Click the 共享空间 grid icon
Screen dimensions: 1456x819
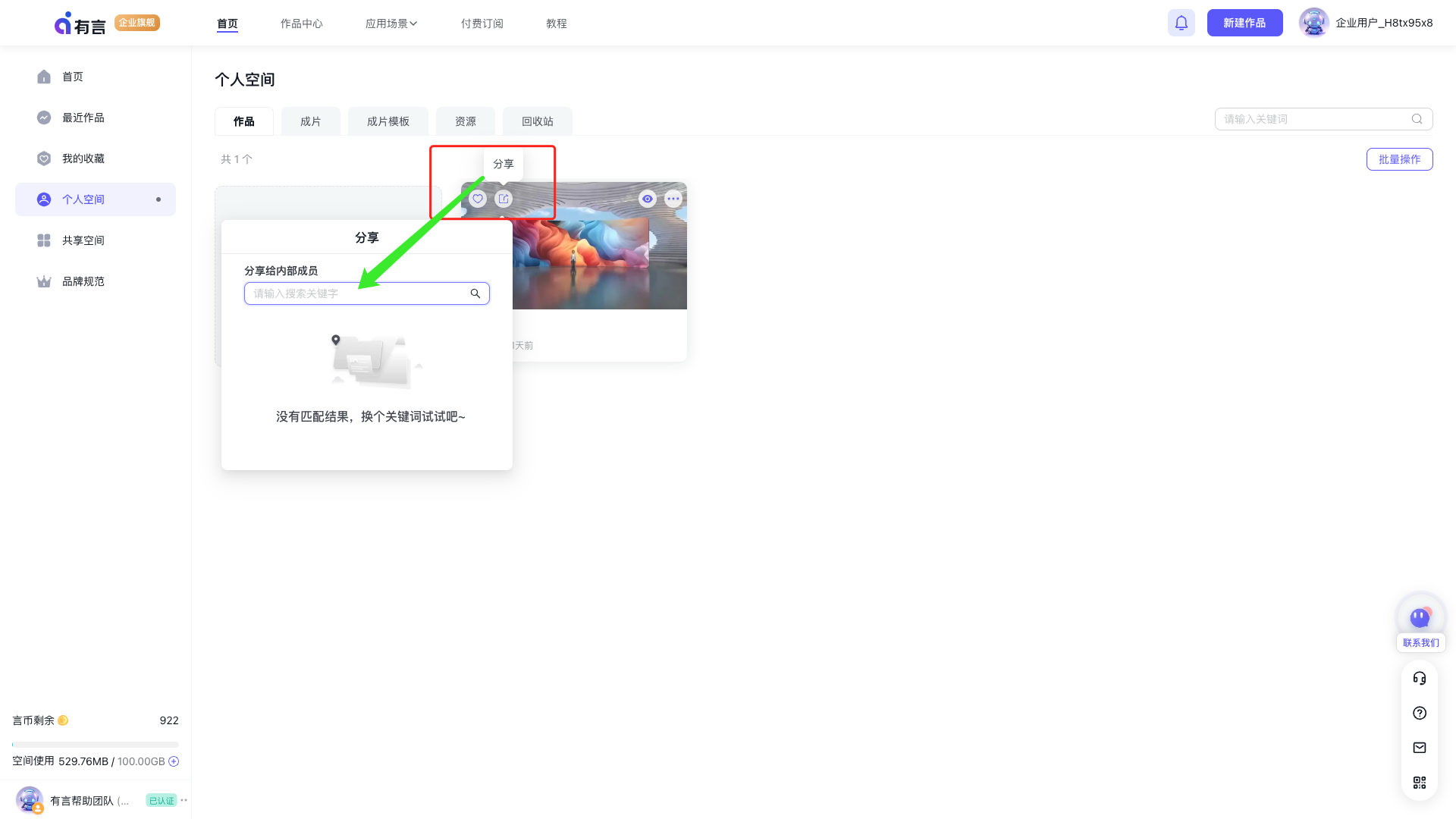point(44,240)
